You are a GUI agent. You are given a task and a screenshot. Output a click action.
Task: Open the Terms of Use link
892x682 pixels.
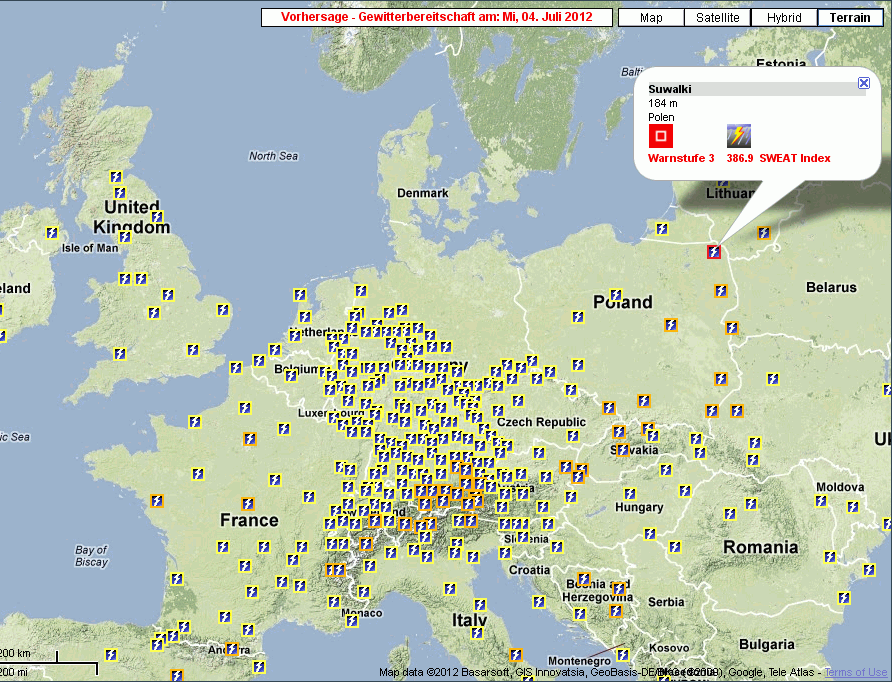pos(856,672)
